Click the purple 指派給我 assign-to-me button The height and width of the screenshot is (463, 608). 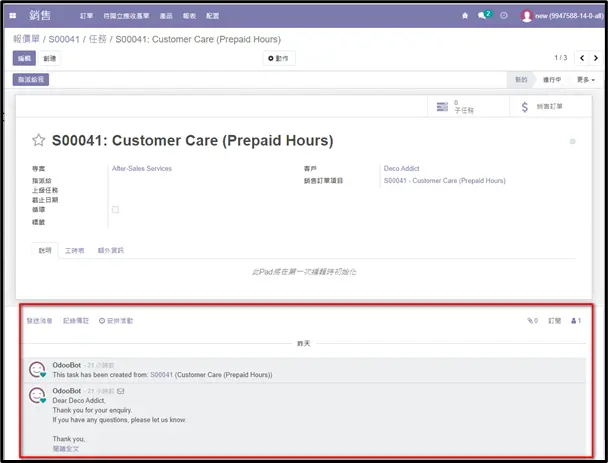[x=31, y=79]
